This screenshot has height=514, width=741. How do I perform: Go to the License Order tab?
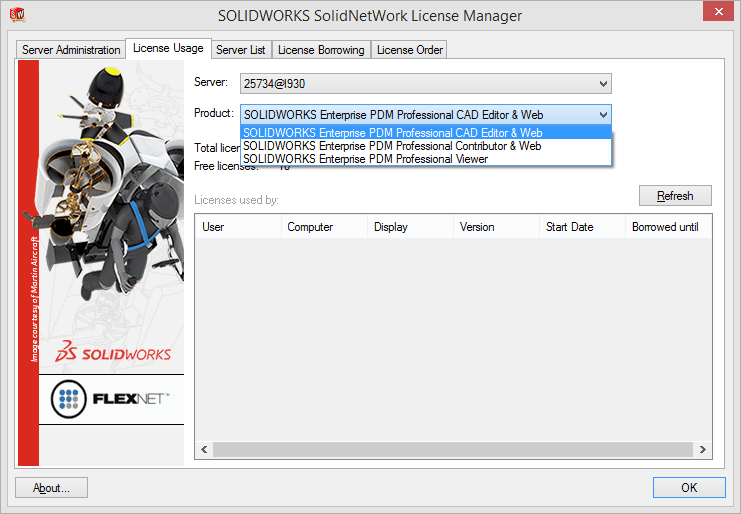pyautogui.click(x=409, y=50)
